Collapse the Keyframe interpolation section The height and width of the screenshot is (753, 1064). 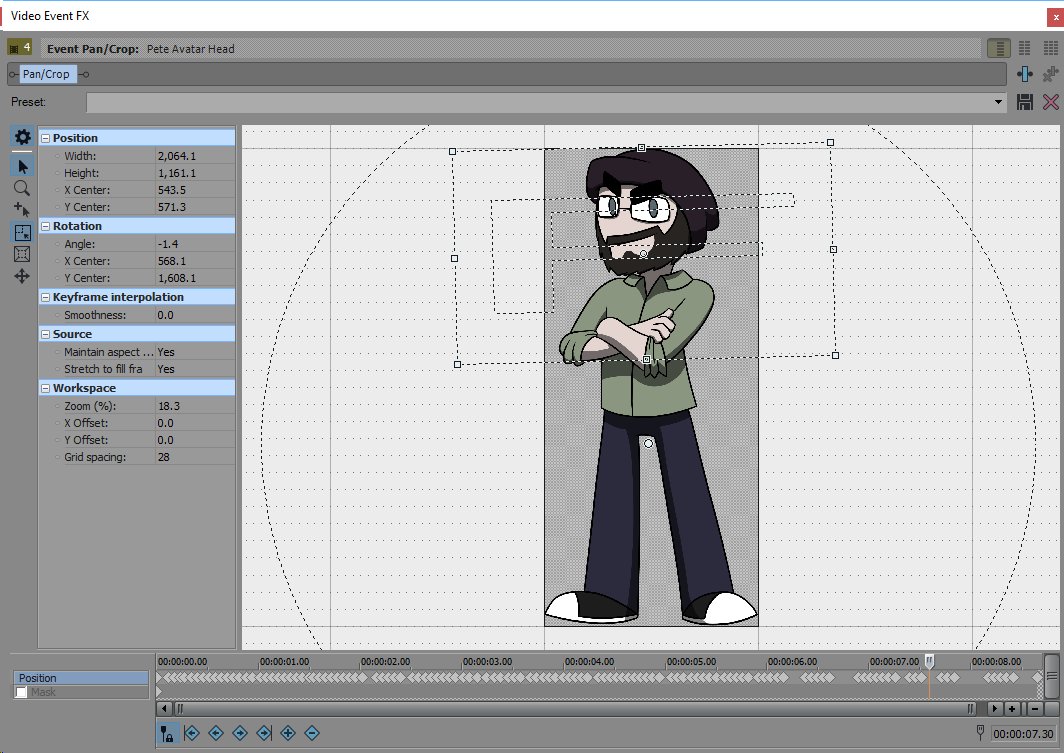[45, 297]
